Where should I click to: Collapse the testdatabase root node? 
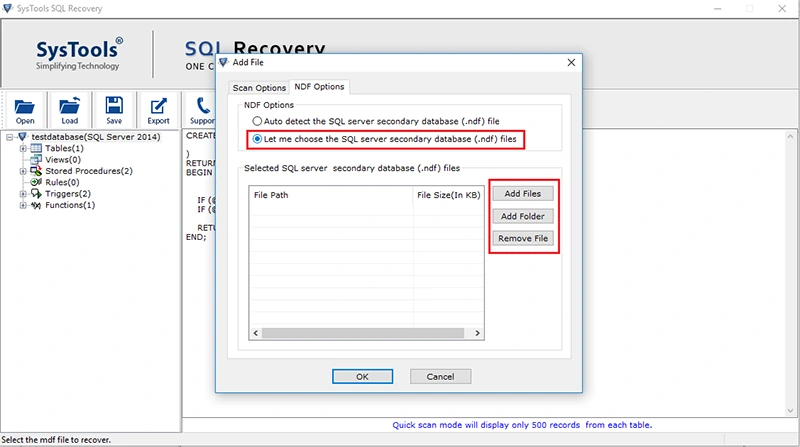pyautogui.click(x=9, y=137)
